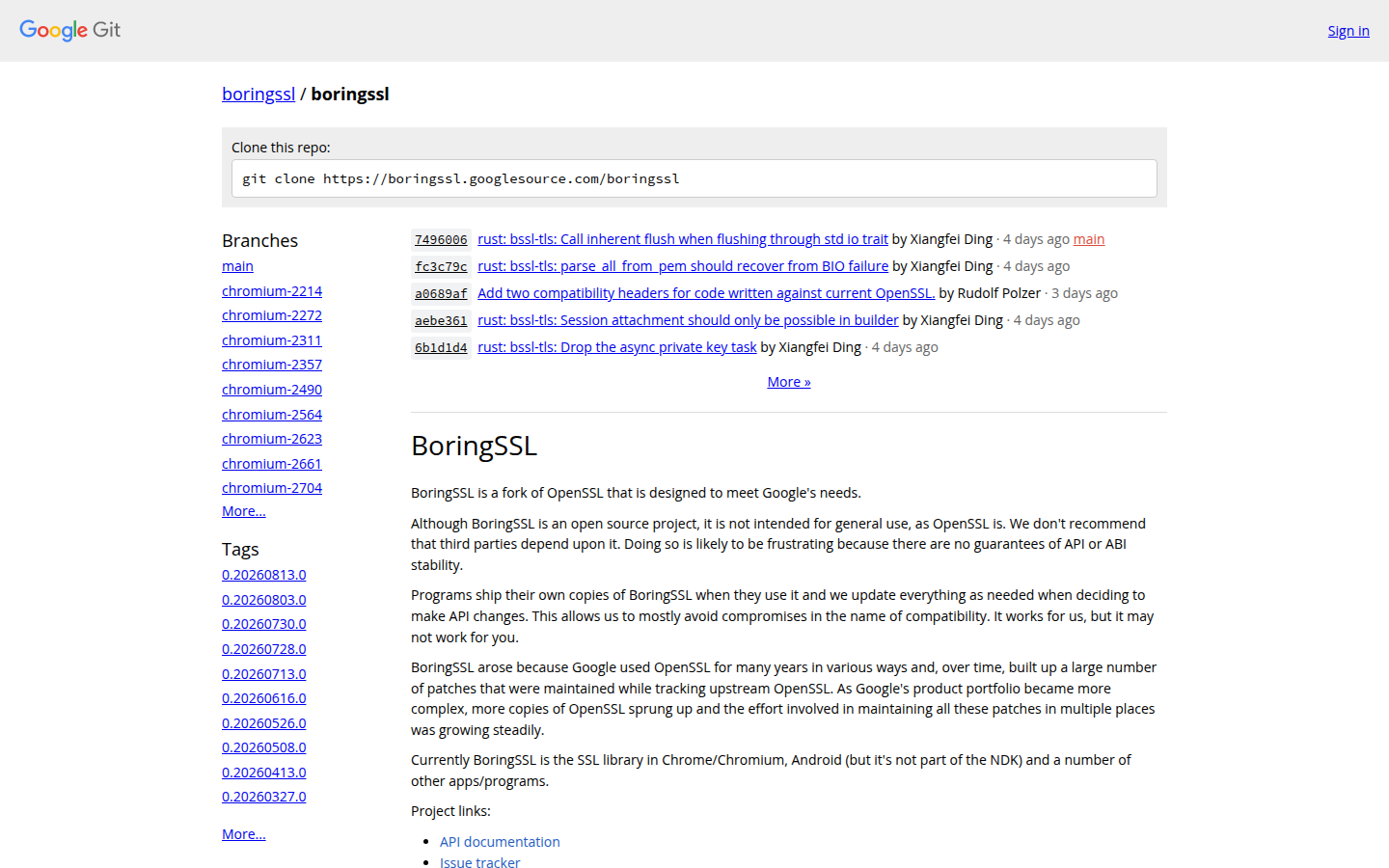Open commit hash 6b1d1d4
Viewport: 1389px width, 868px height.
pyautogui.click(x=441, y=348)
